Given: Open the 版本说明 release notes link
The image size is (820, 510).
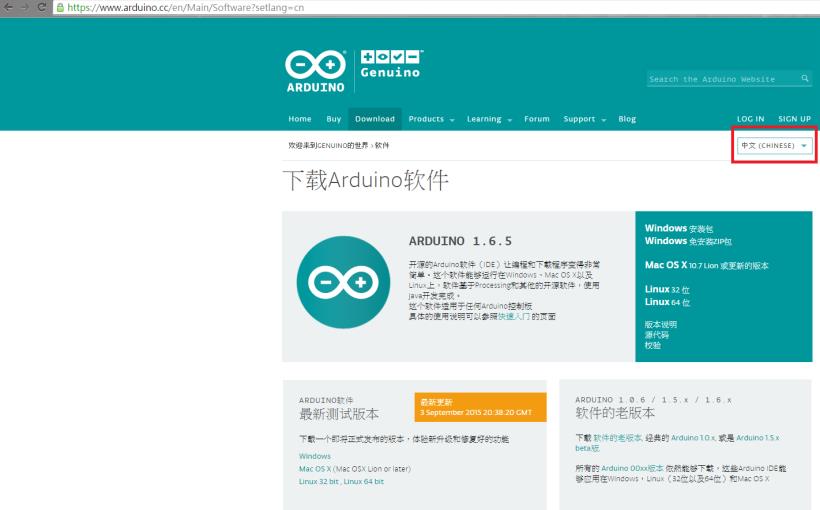Looking at the screenshot, I should (660, 324).
